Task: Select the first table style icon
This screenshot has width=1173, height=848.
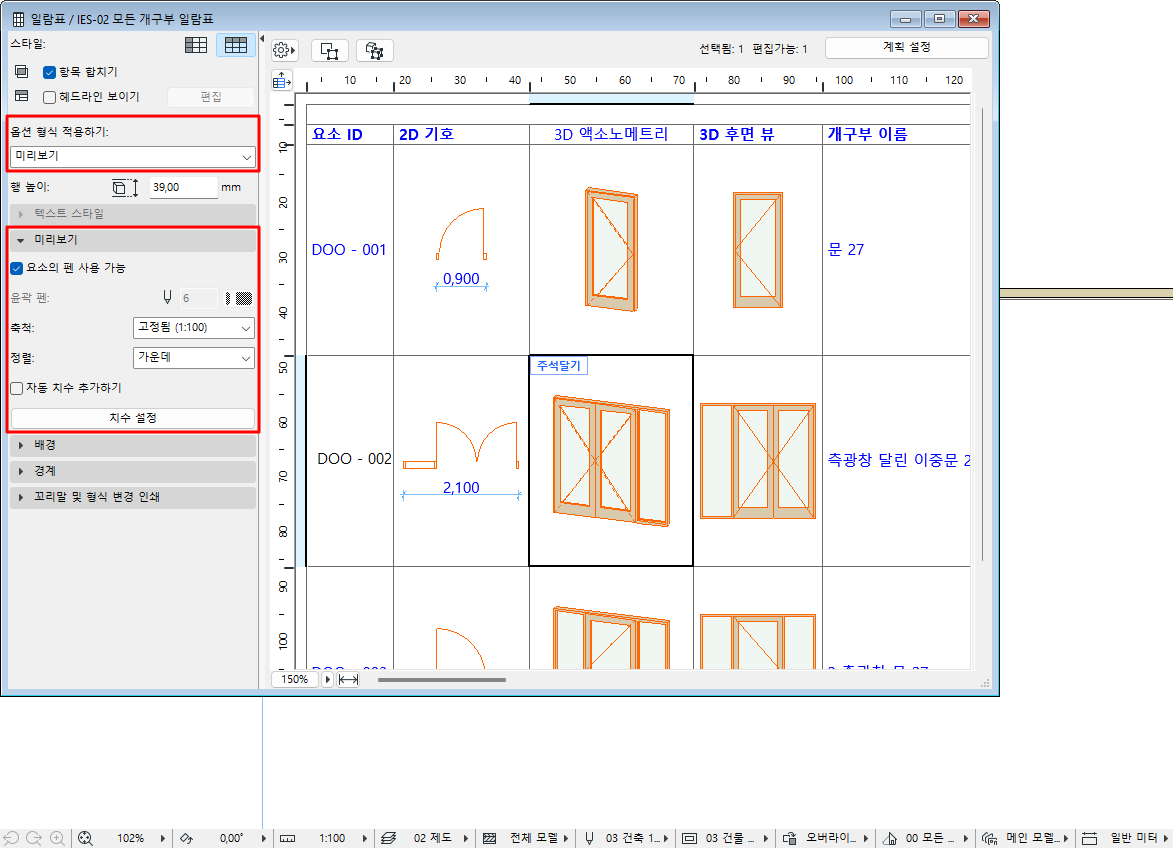Action: tap(196, 45)
